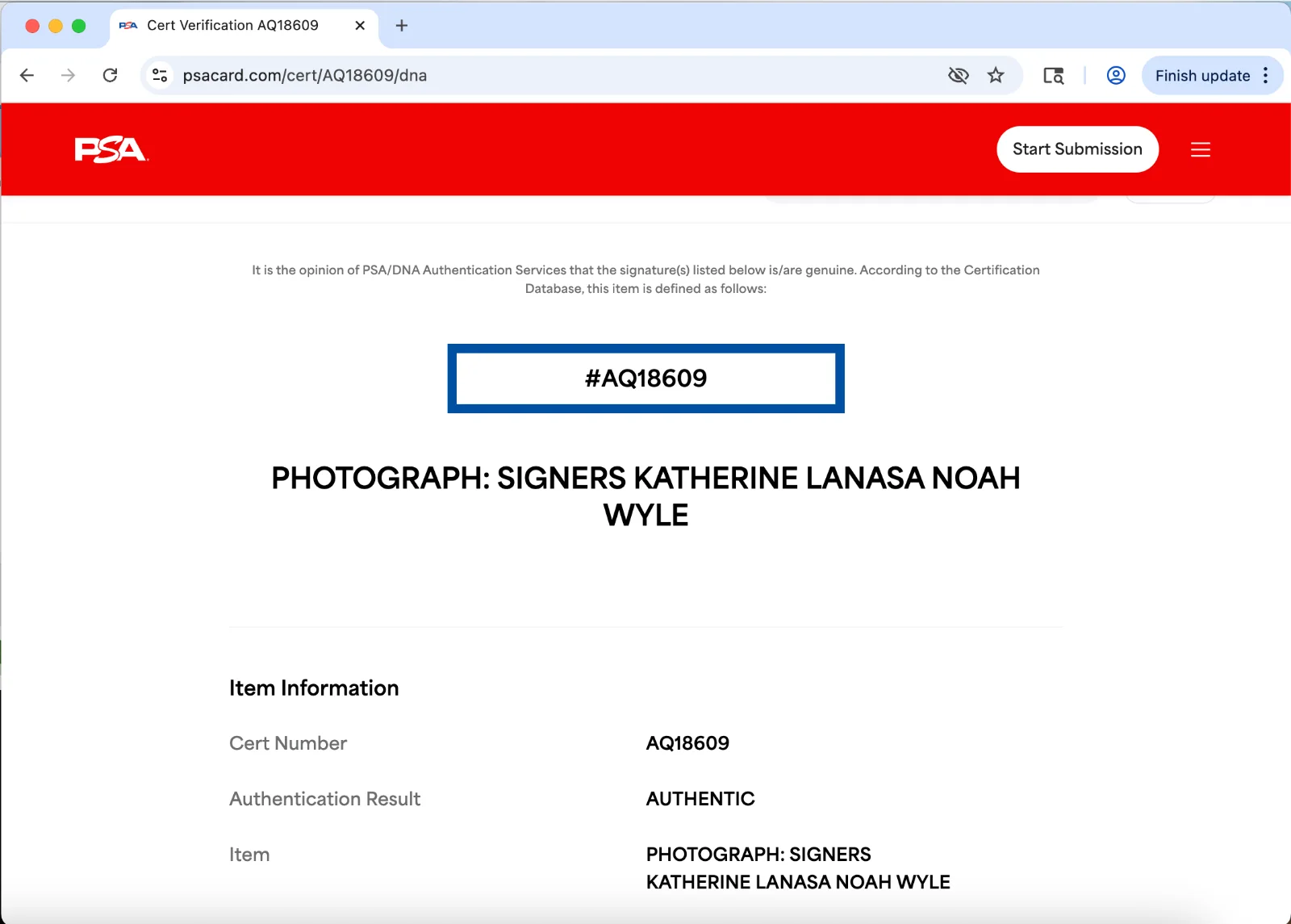Image resolution: width=1291 pixels, height=924 pixels.
Task: Click the PSA logo in the header
Action: pyautogui.click(x=111, y=149)
